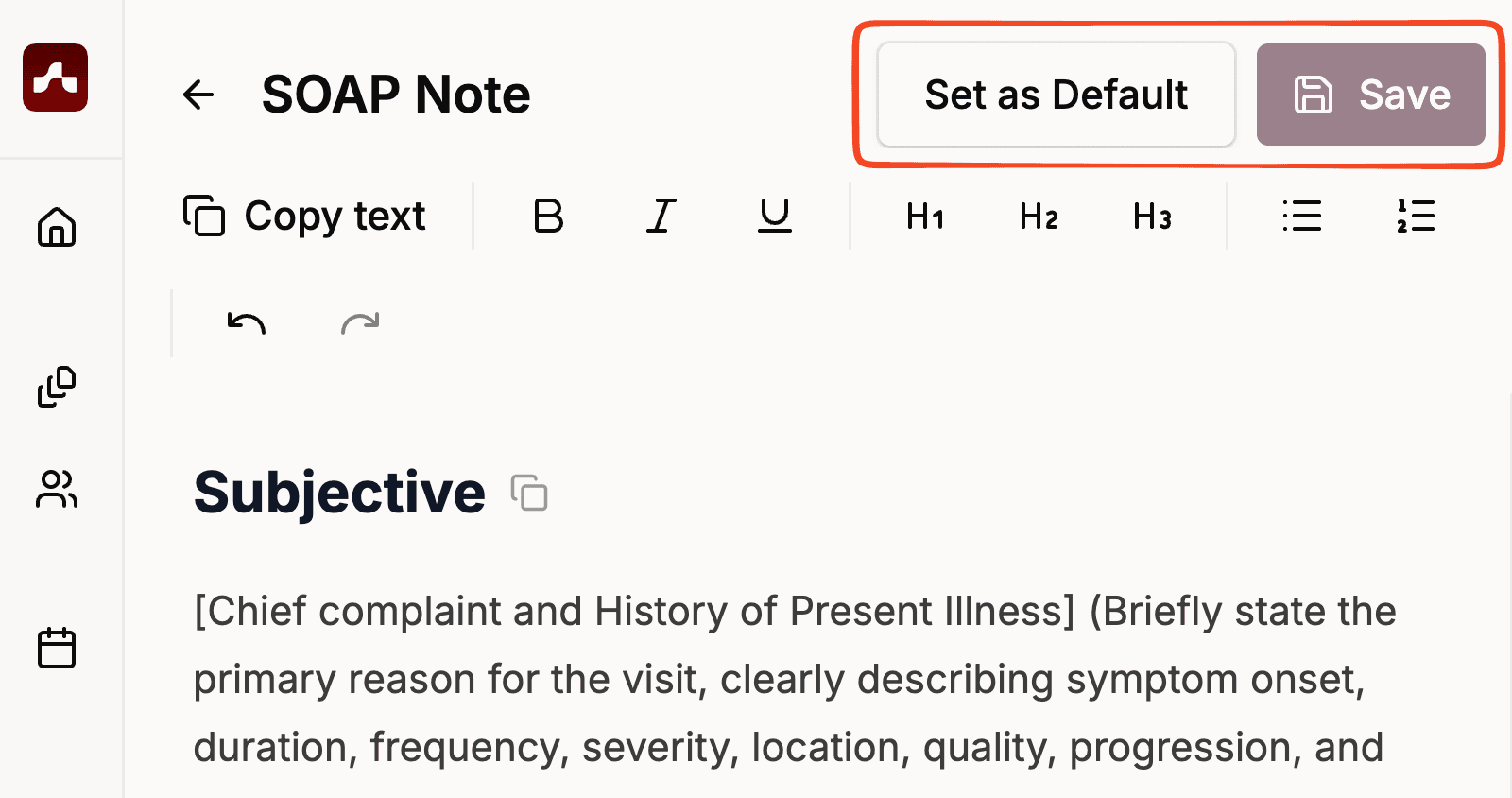Click Copy text in the toolbar
The height and width of the screenshot is (798, 1512).
click(x=304, y=217)
